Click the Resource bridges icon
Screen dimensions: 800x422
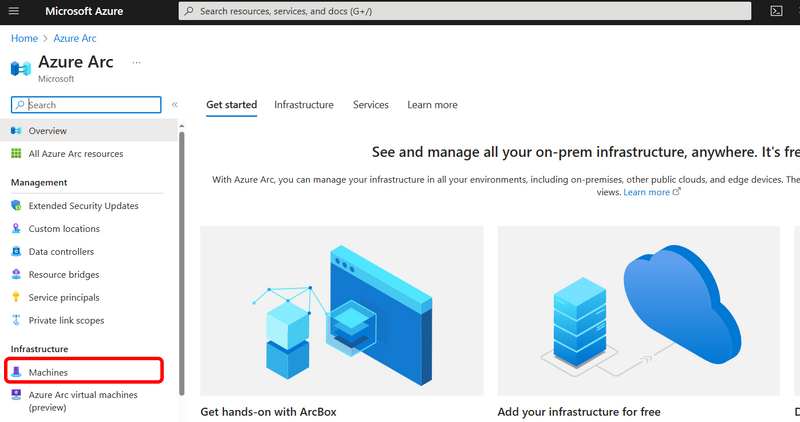tap(16, 275)
